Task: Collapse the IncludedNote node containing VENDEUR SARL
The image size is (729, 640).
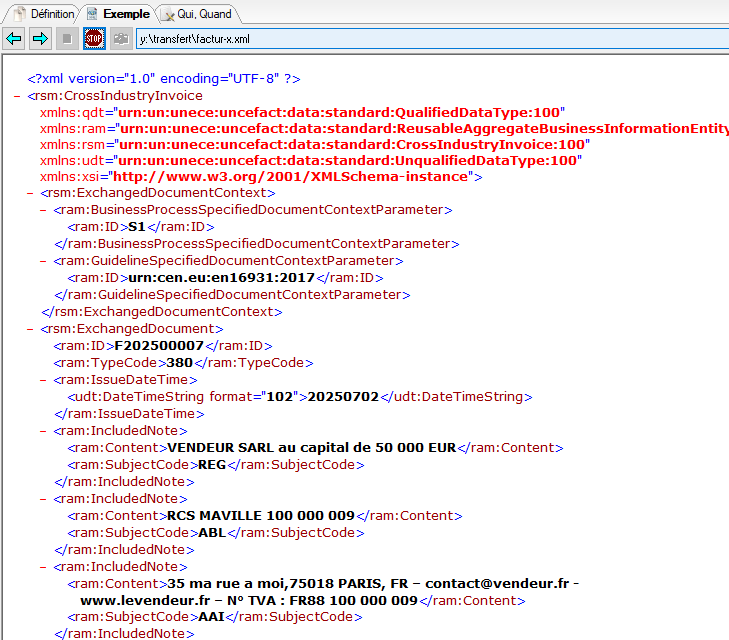Action: (x=43, y=431)
